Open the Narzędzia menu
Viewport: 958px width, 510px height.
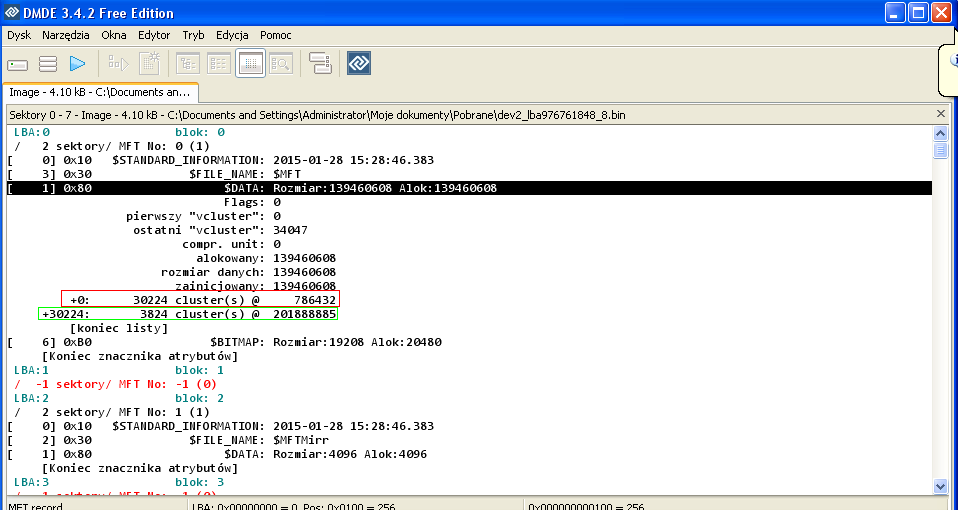pyautogui.click(x=66, y=35)
